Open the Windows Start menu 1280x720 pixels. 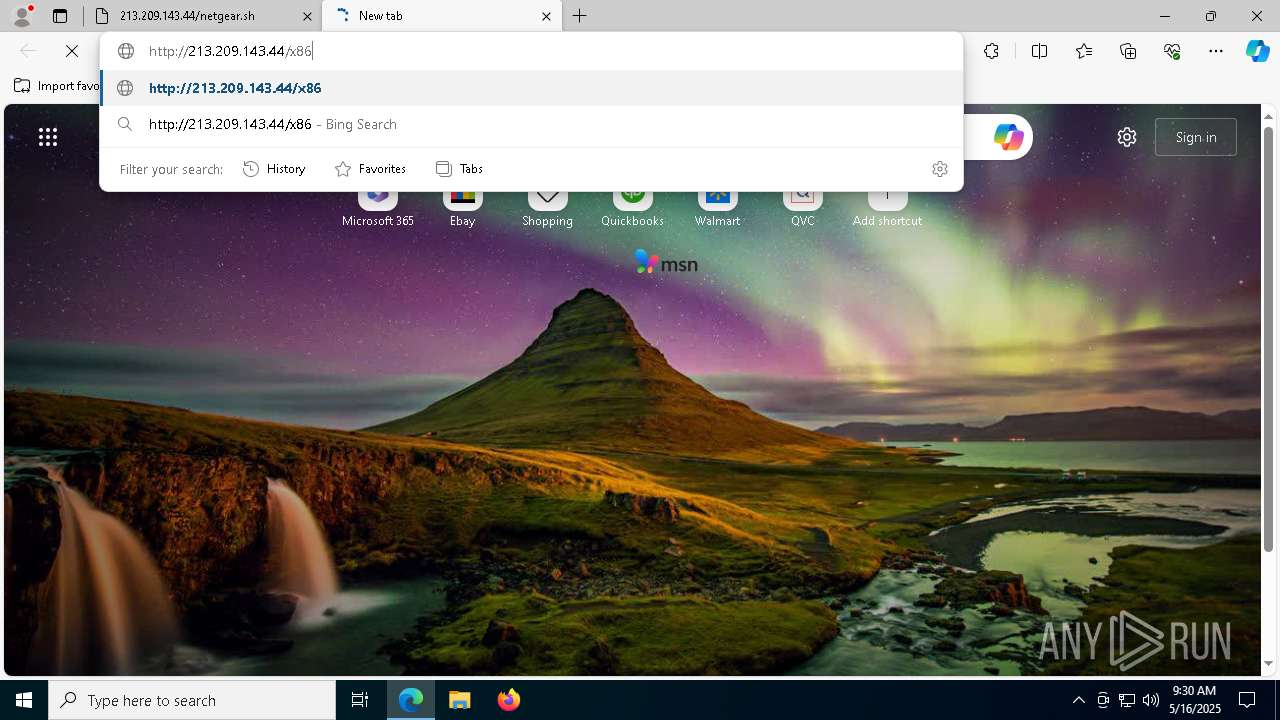(x=24, y=700)
